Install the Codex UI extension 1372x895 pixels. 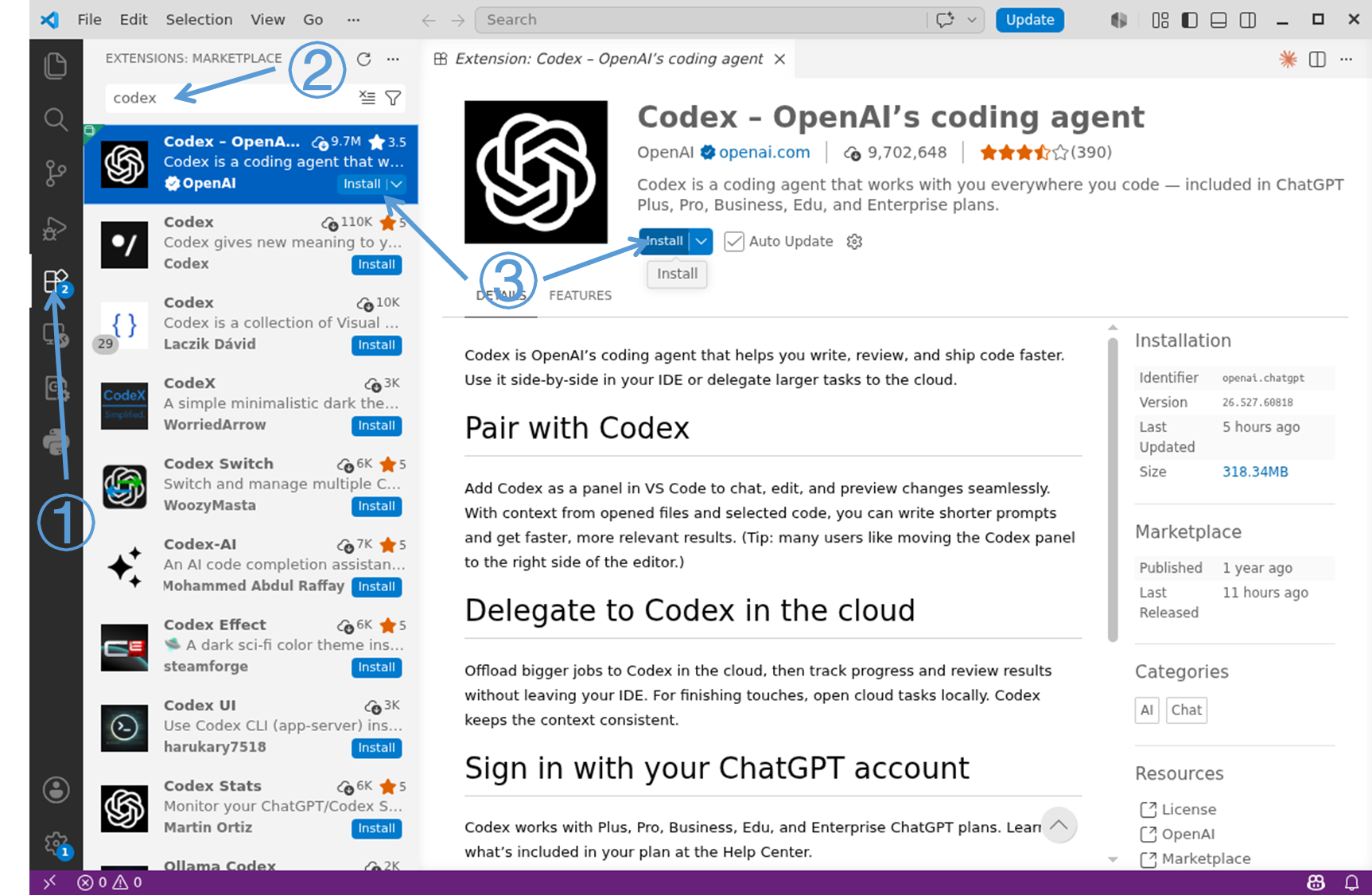(x=376, y=748)
